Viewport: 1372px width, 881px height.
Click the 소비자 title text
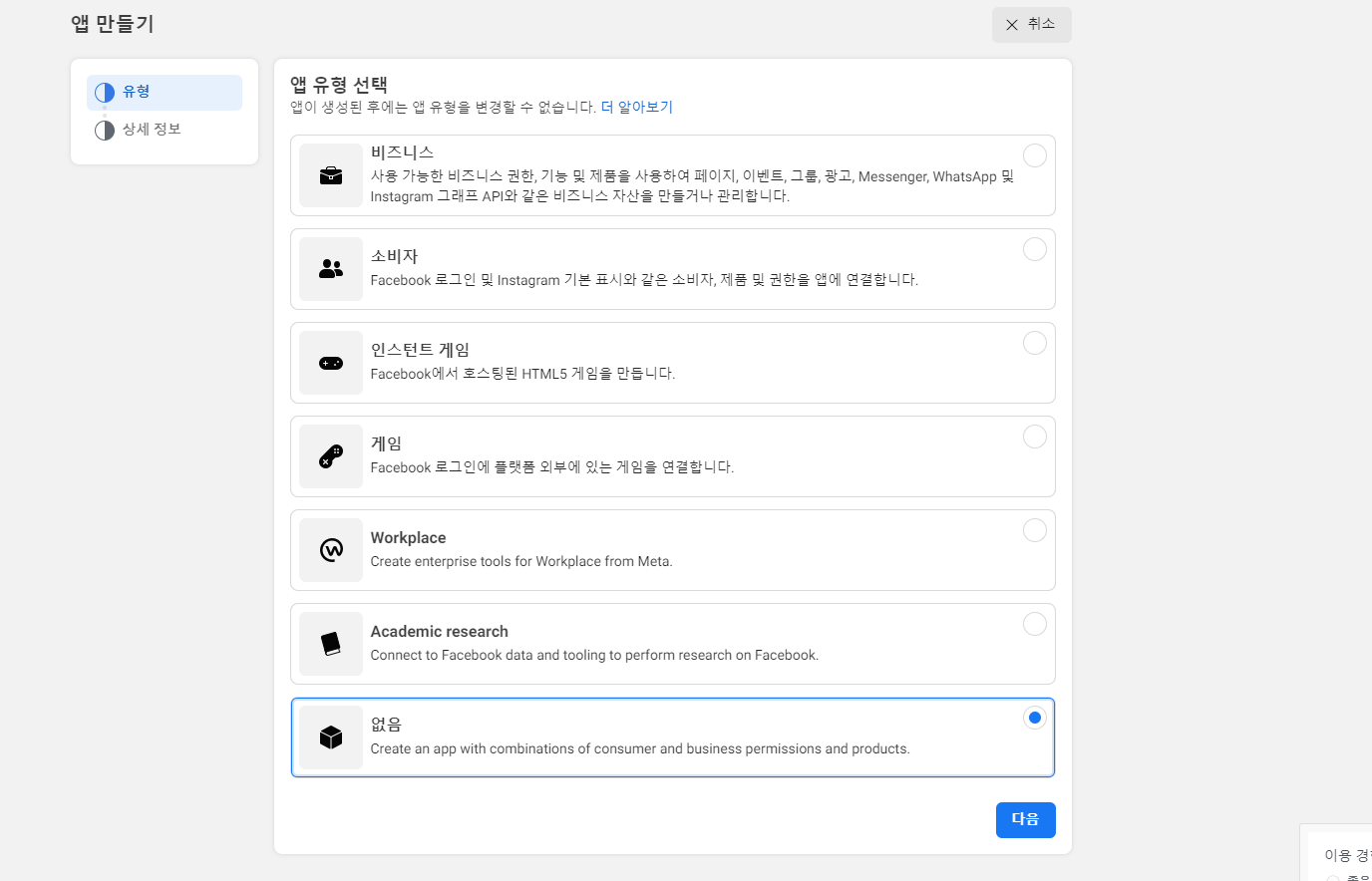[394, 256]
